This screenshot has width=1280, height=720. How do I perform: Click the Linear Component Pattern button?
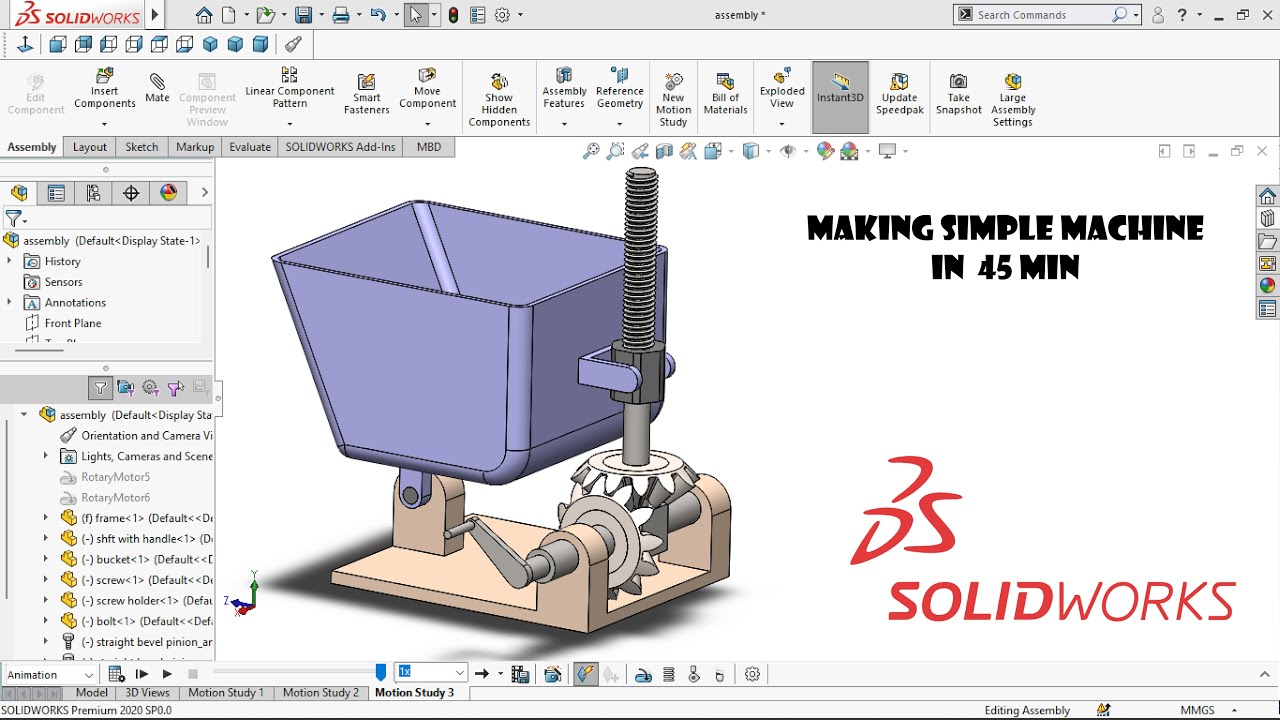point(290,88)
